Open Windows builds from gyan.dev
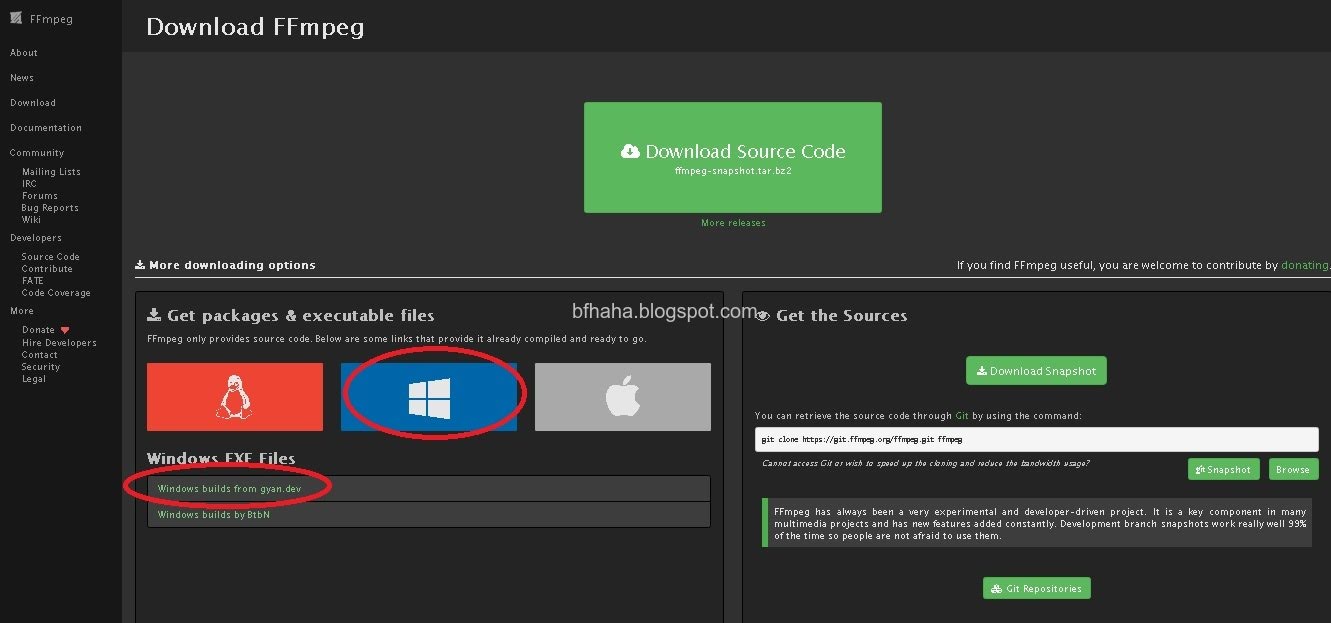The height and width of the screenshot is (623, 1331). click(229, 489)
